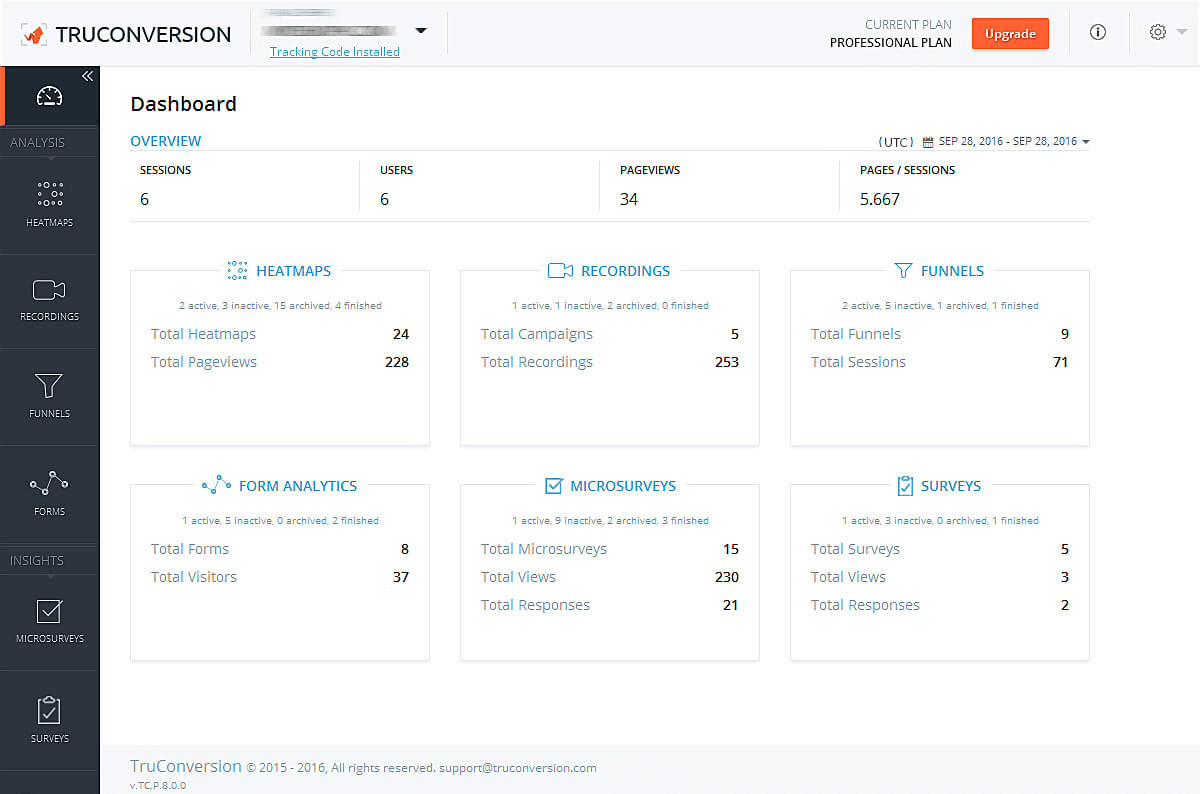
Task: Open the Dashboard speedometer icon in sidebar
Action: 49,96
